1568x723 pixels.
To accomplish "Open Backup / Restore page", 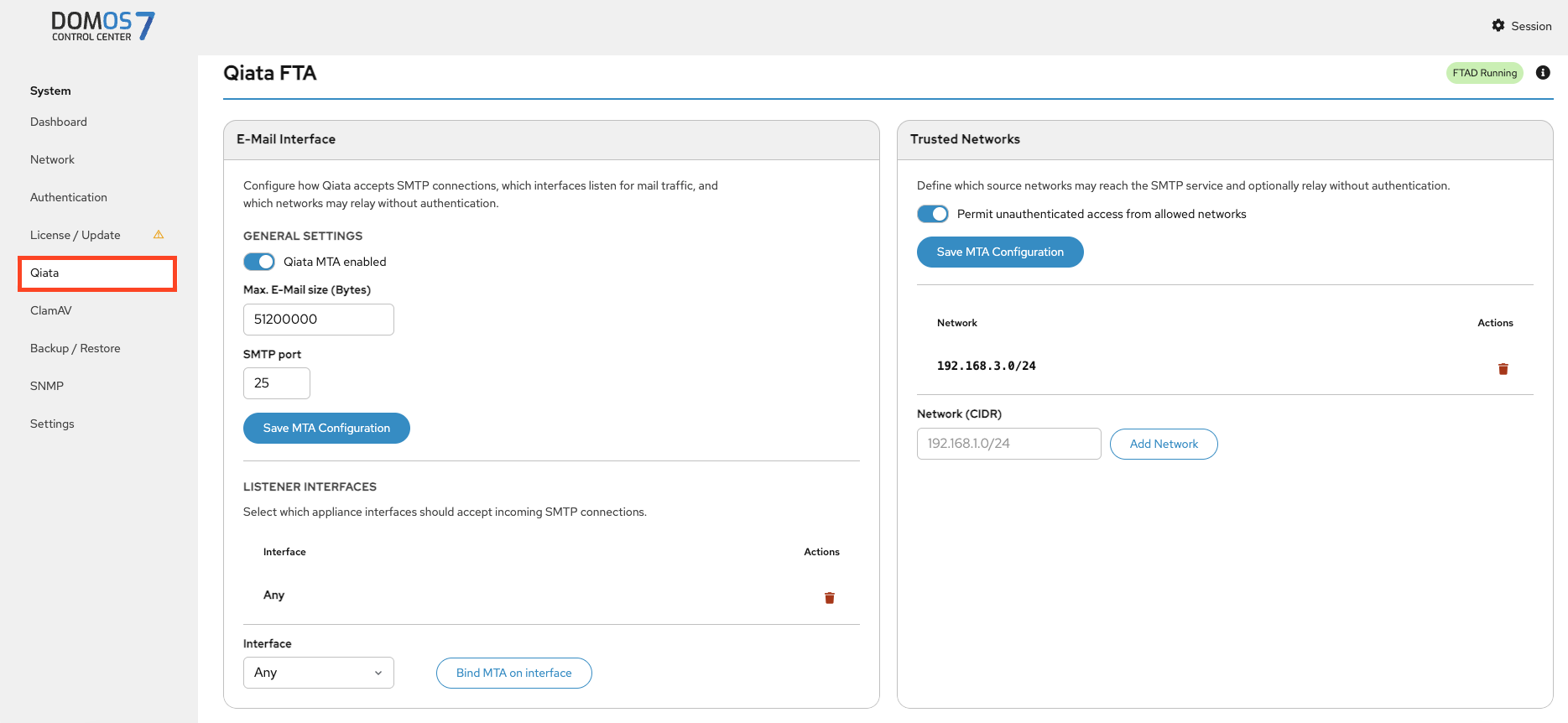I will [x=76, y=348].
